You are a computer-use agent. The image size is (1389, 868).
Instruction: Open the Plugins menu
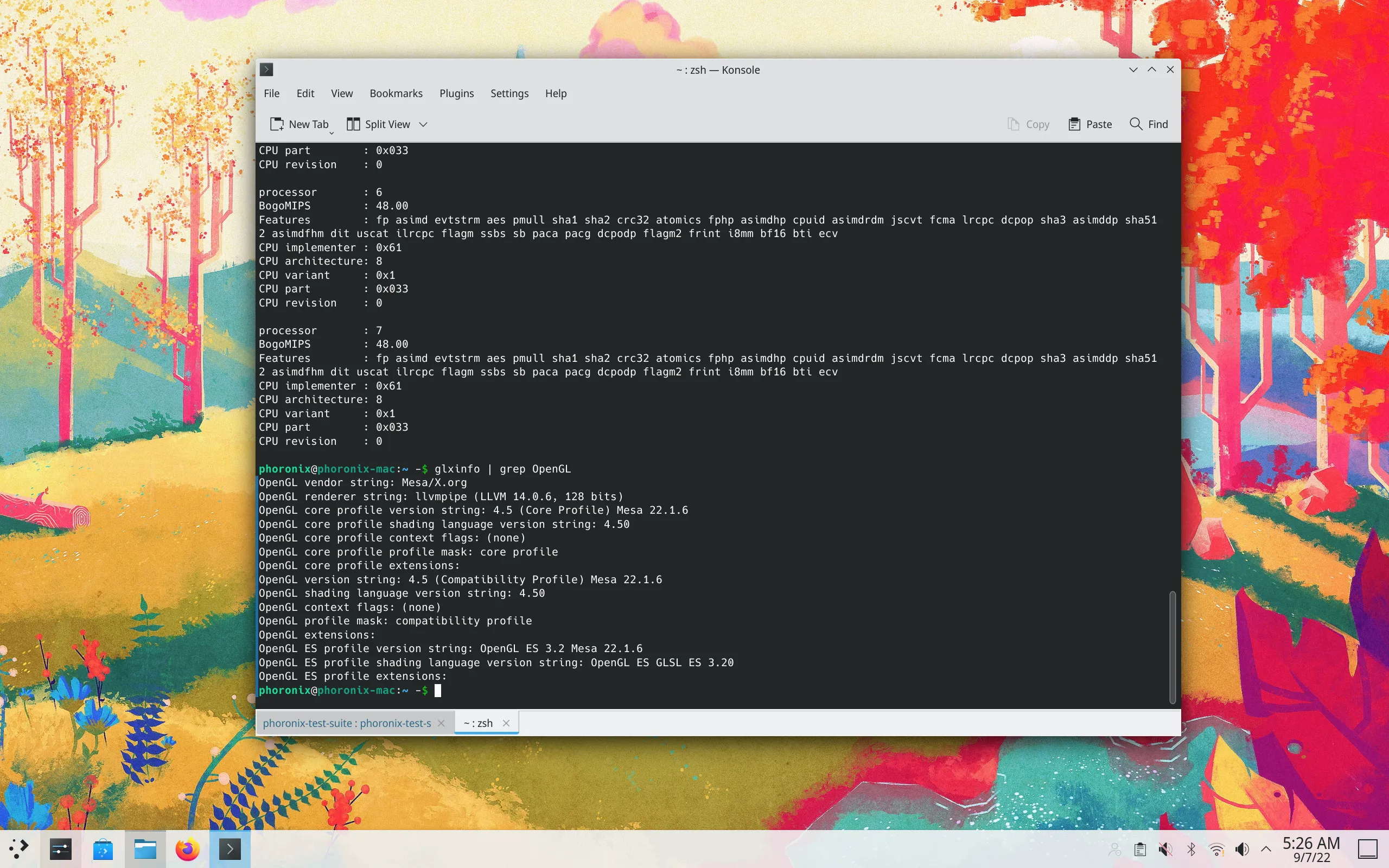point(457,93)
